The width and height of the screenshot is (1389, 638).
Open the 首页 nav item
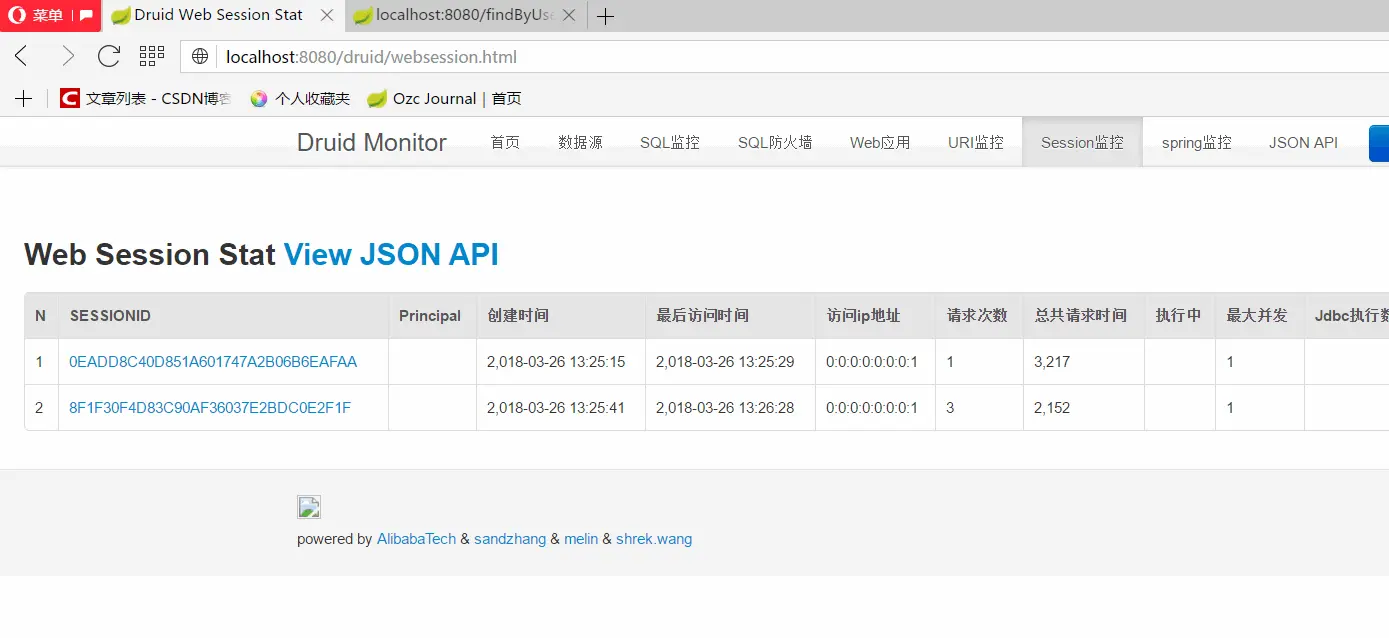(x=505, y=142)
